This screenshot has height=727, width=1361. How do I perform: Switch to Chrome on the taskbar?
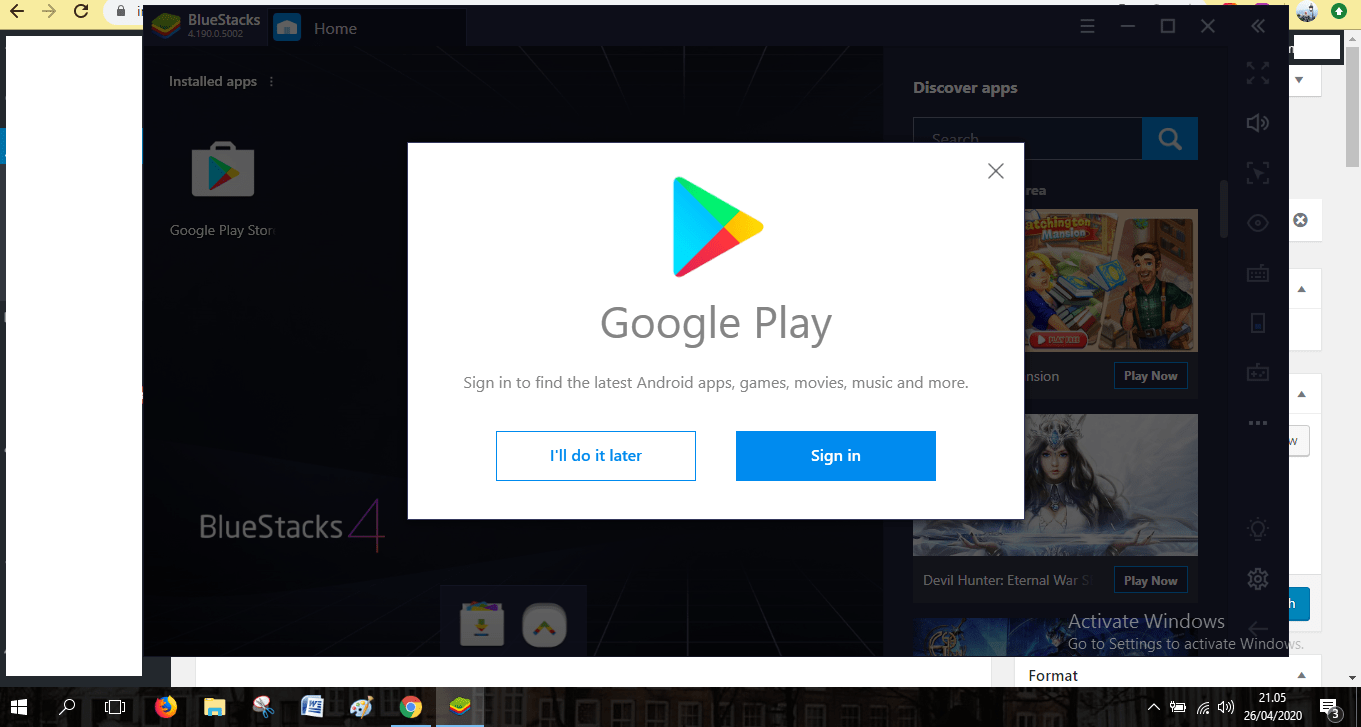tap(410, 707)
